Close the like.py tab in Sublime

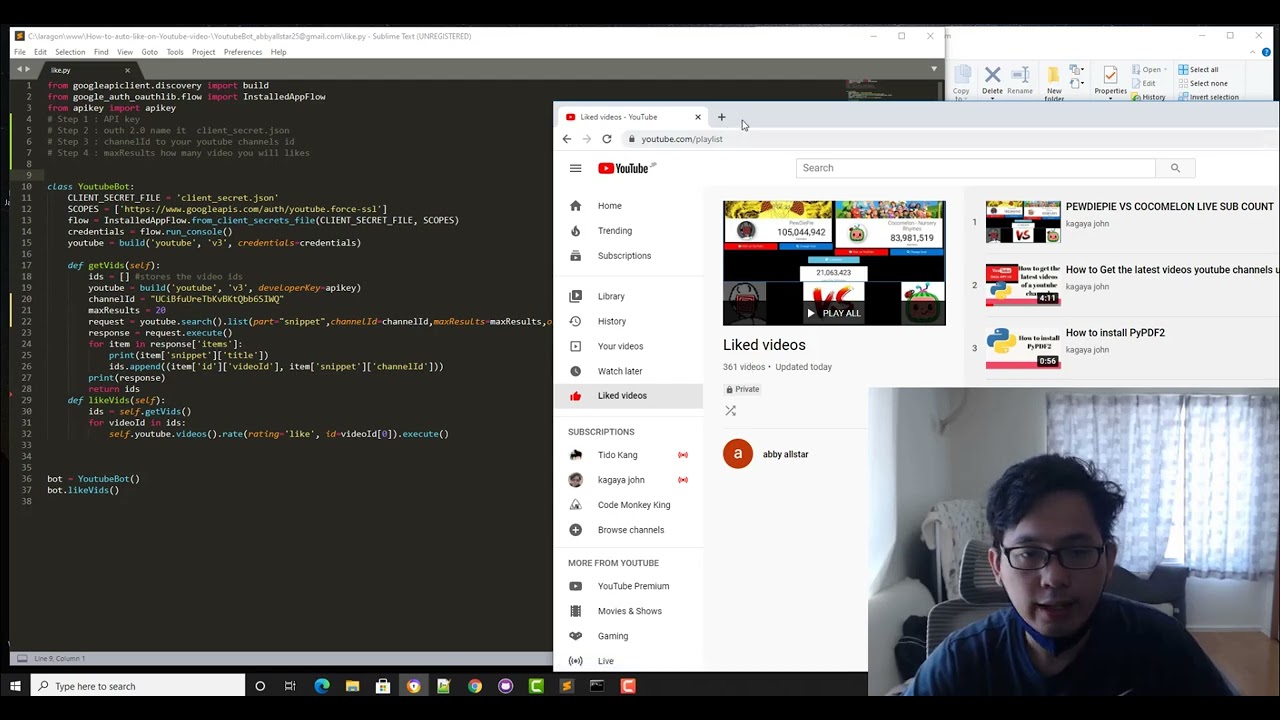coord(127,70)
